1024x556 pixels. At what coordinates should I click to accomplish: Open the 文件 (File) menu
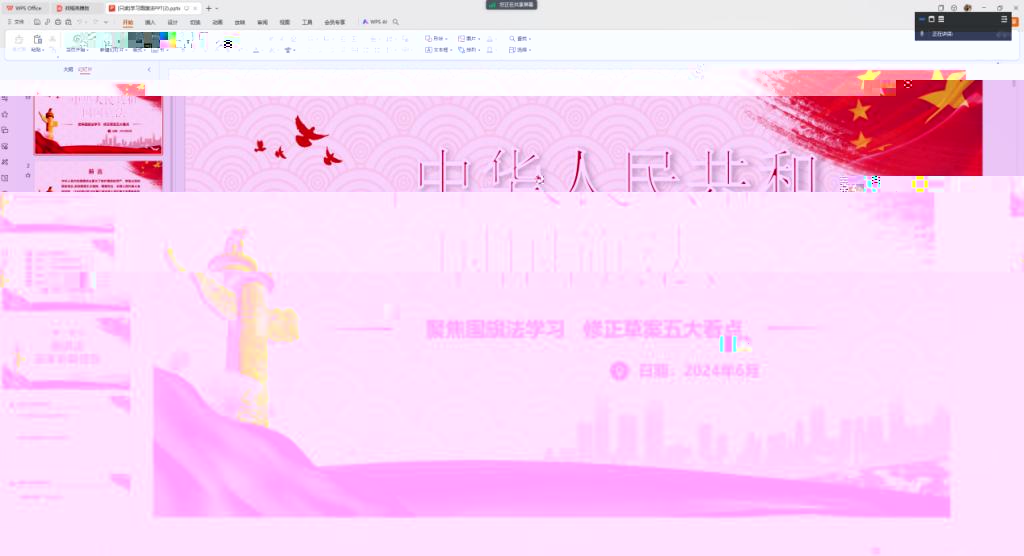[x=15, y=21]
